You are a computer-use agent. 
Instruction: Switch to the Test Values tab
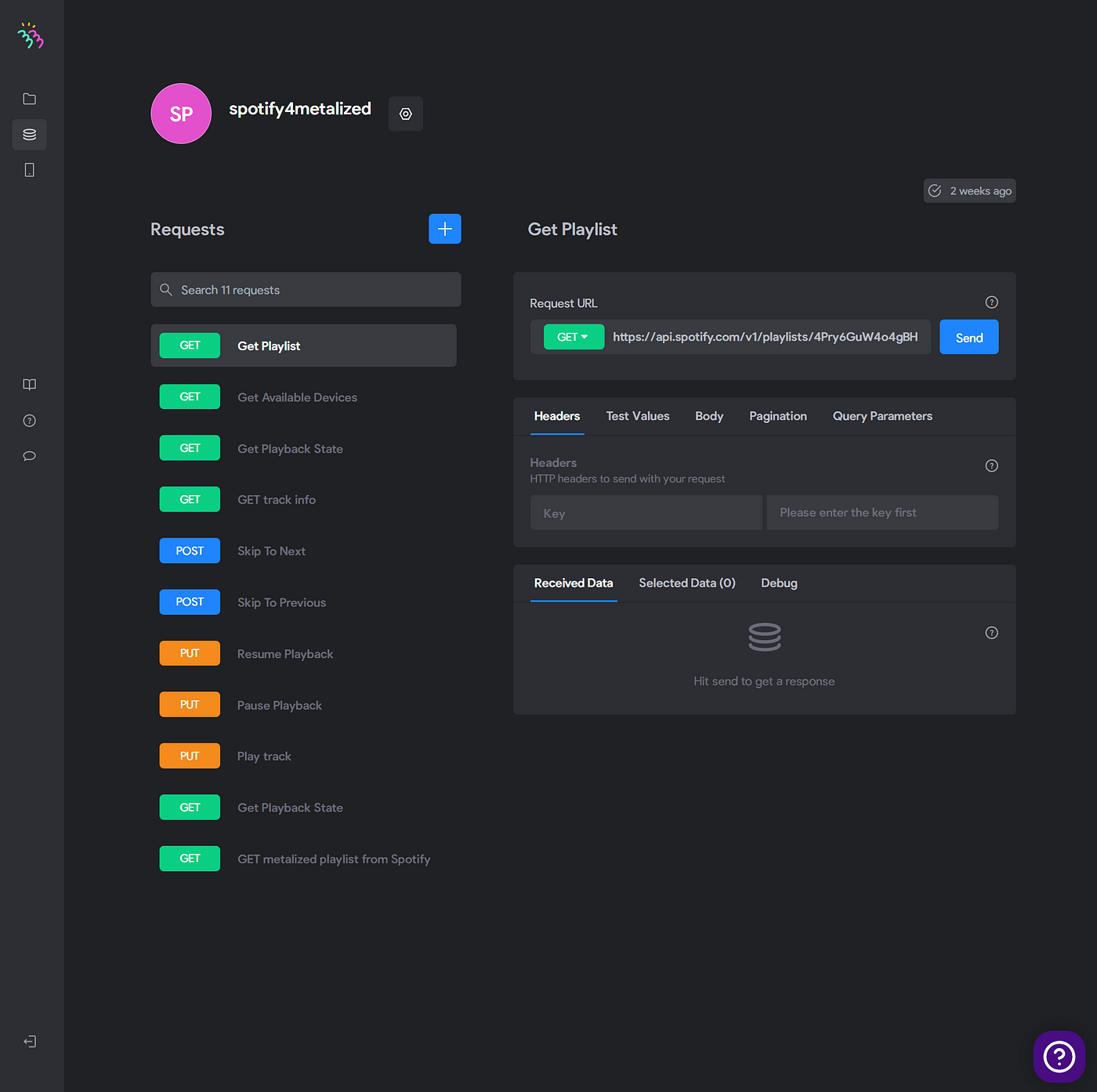click(638, 416)
